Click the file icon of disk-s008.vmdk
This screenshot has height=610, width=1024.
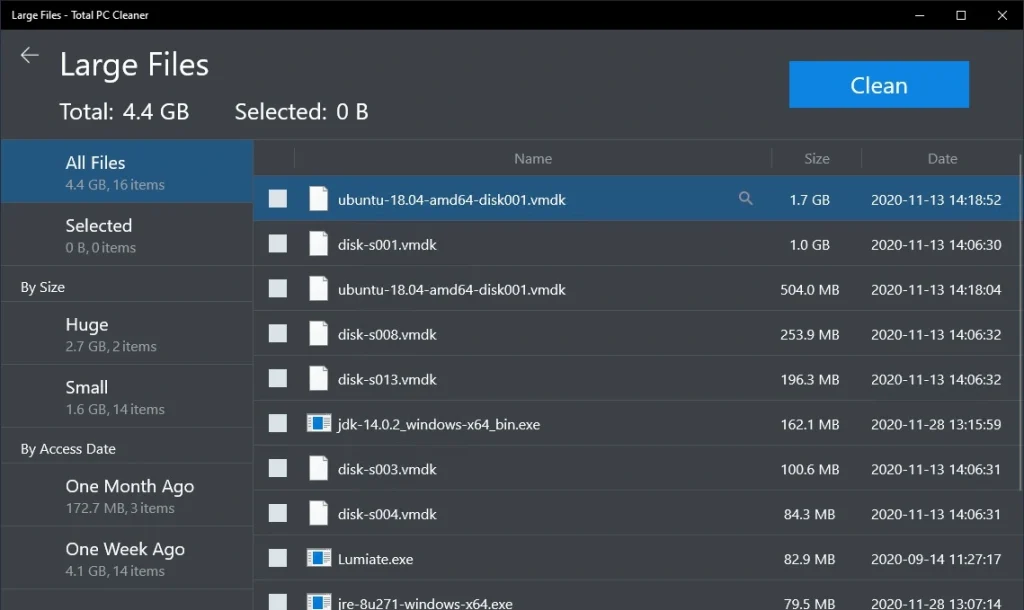(x=318, y=334)
